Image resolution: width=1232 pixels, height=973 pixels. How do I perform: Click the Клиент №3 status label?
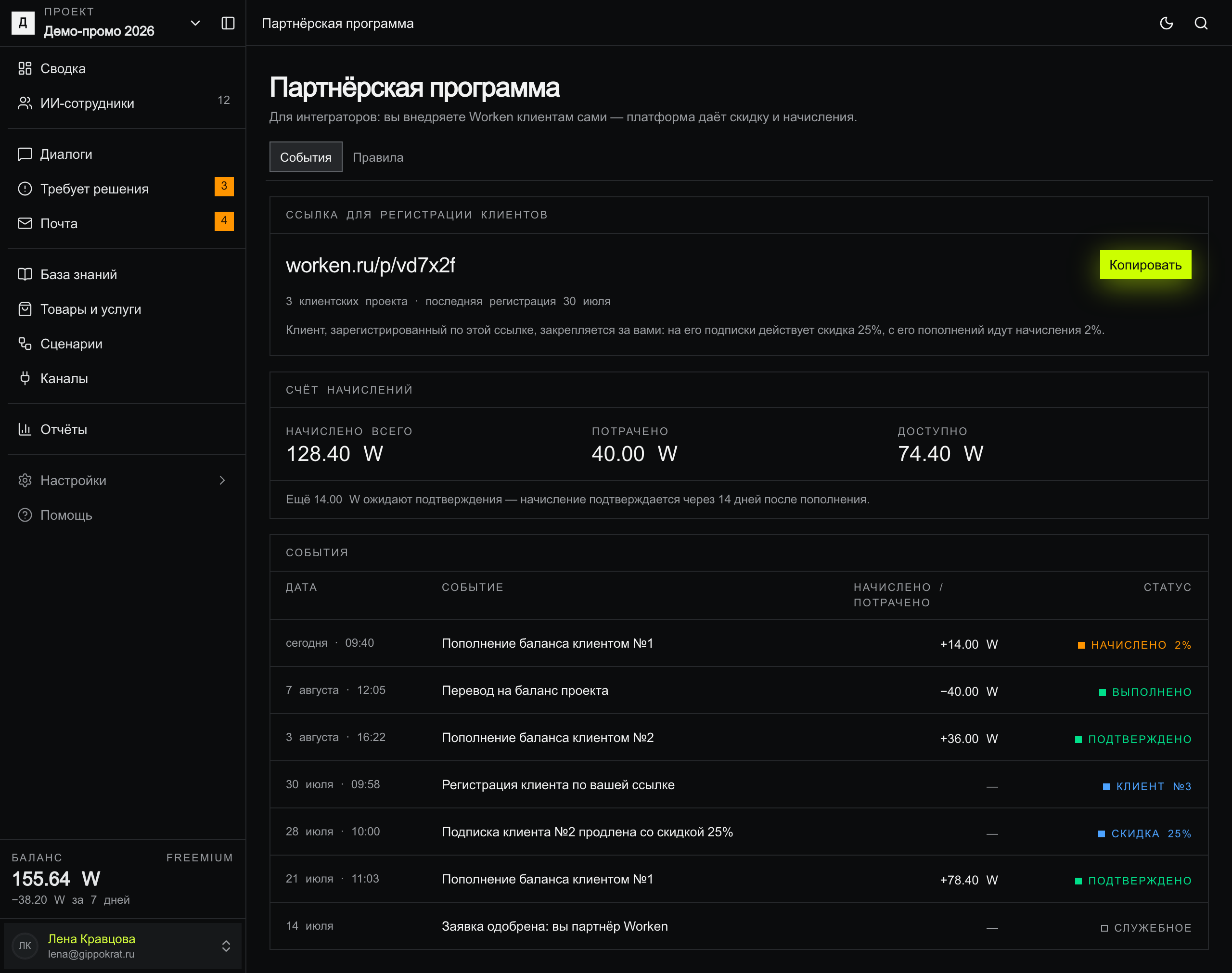[1147, 787]
